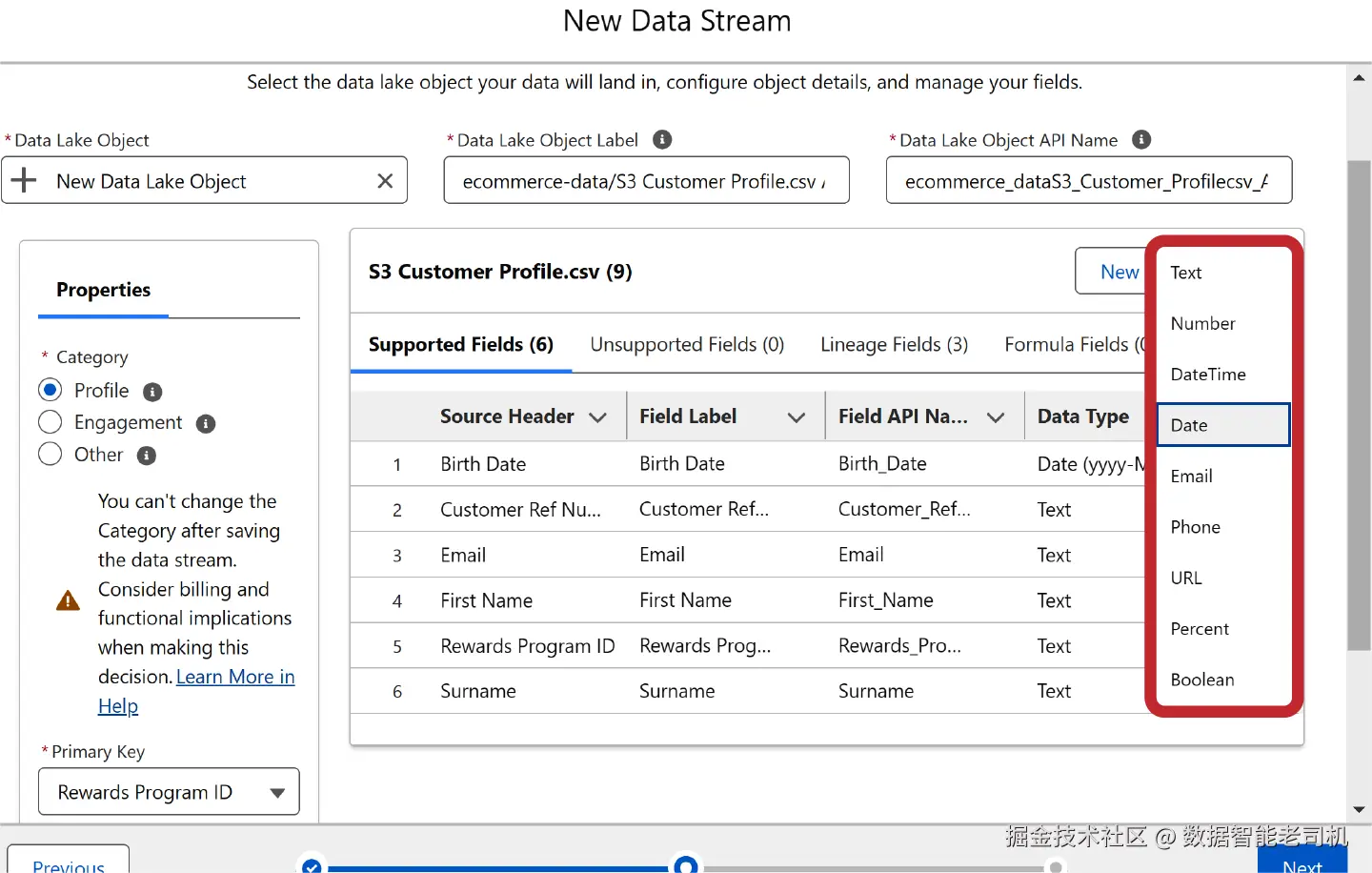Open info tooltip next to Engagement
The height and width of the screenshot is (873, 1372).
pos(206,423)
